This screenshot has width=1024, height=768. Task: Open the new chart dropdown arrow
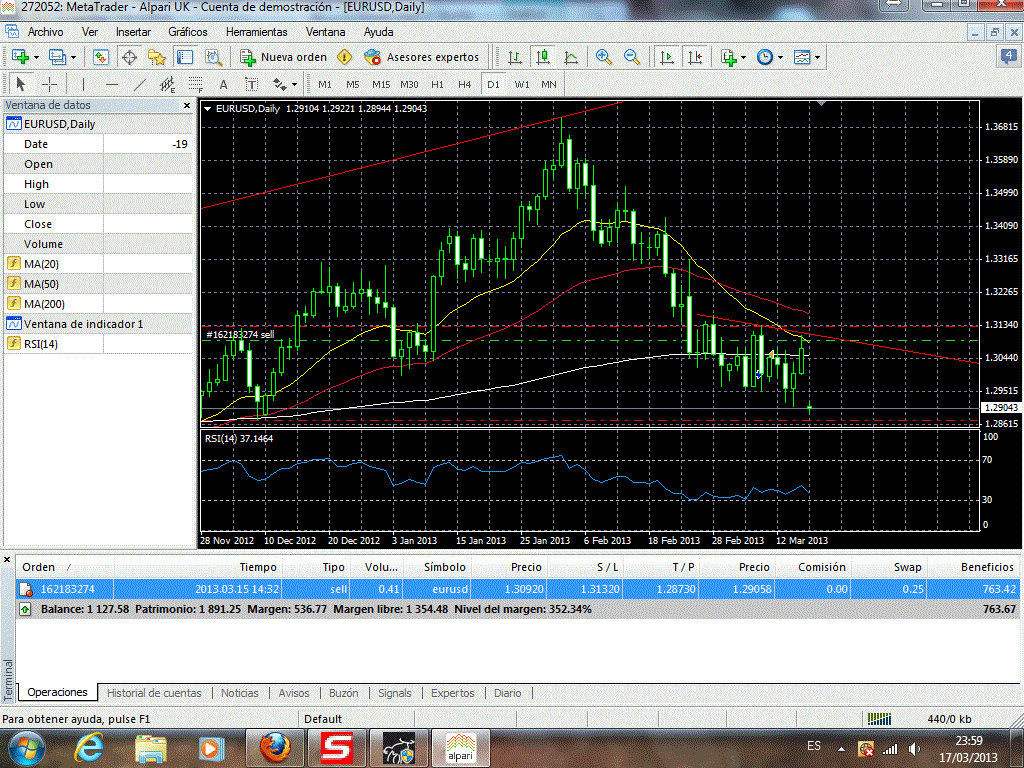point(37,57)
